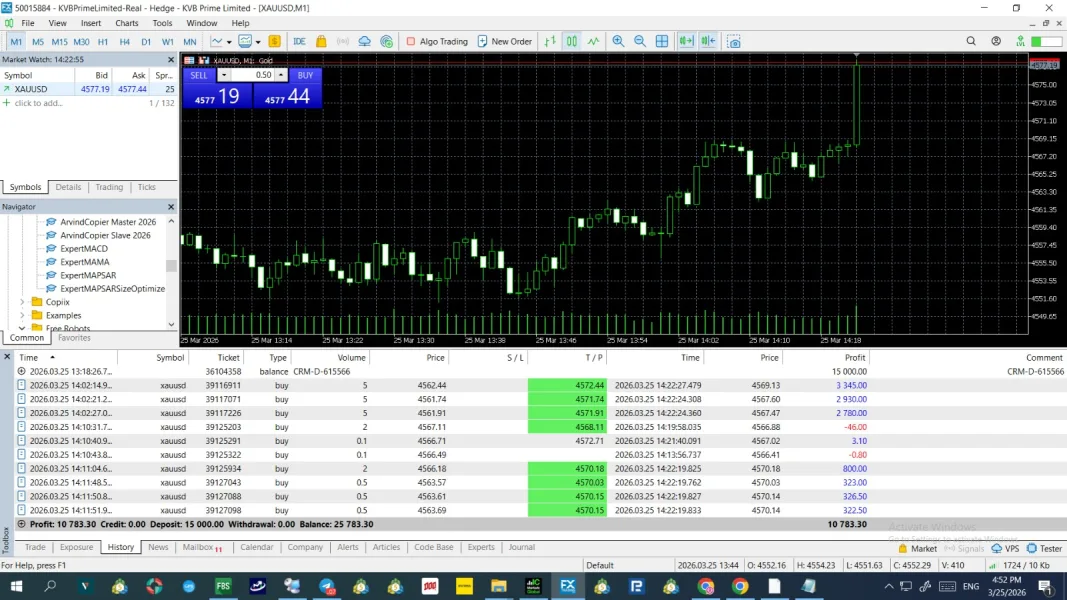
Task: Expand the Copiix folder in Navigator
Action: pyautogui.click(x=22, y=302)
